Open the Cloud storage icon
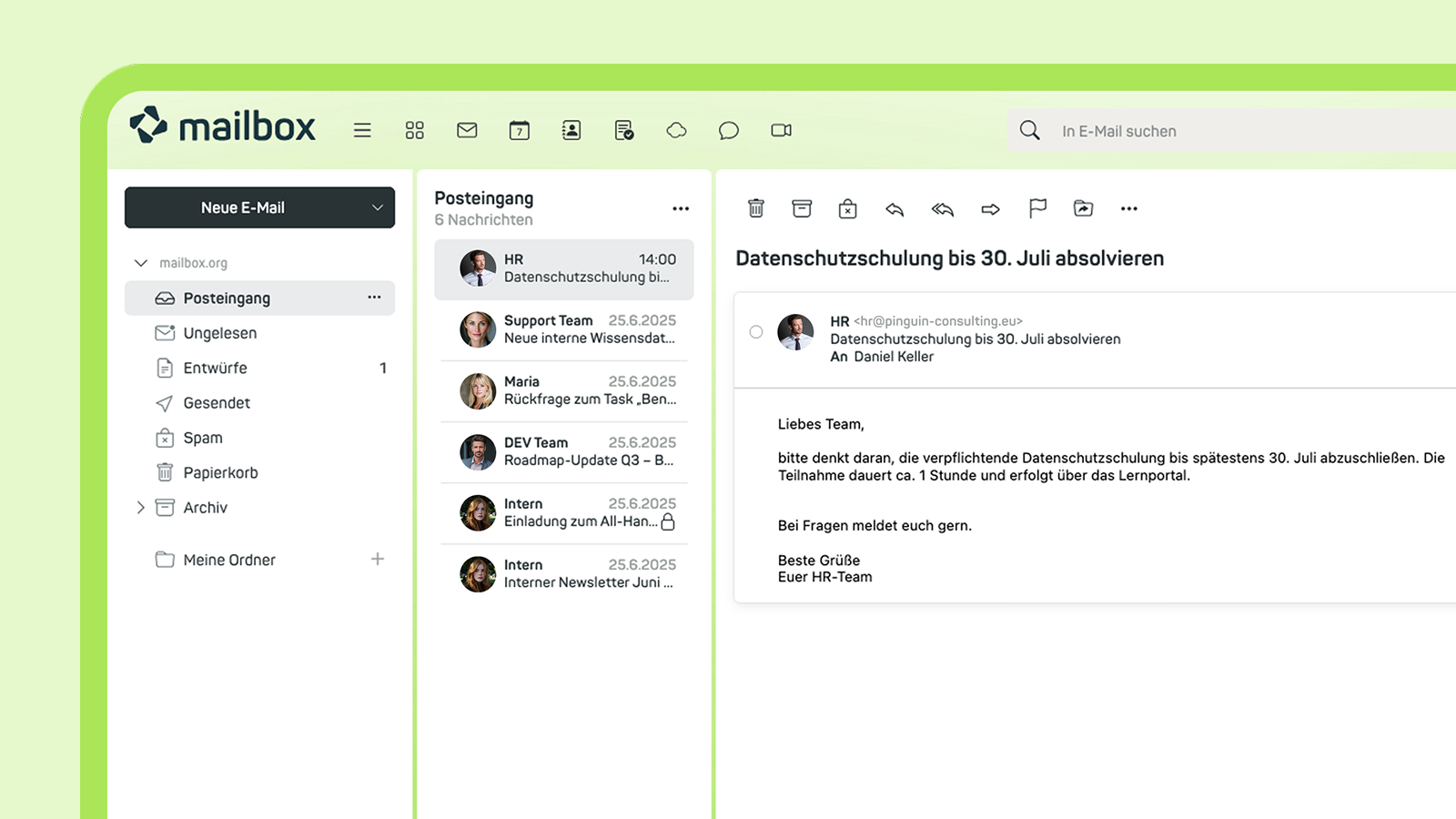The width and height of the screenshot is (1456, 819). (676, 130)
